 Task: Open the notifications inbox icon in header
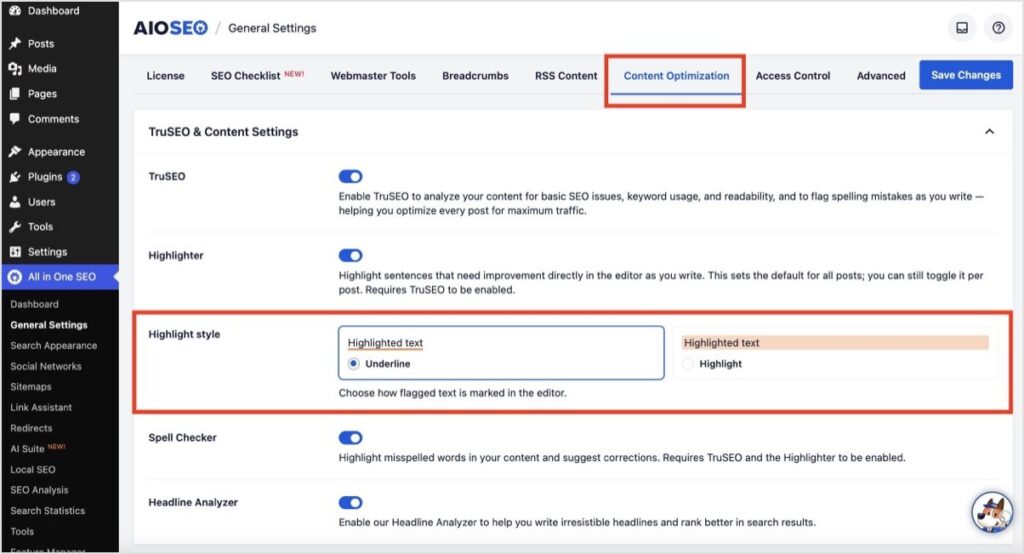962,27
